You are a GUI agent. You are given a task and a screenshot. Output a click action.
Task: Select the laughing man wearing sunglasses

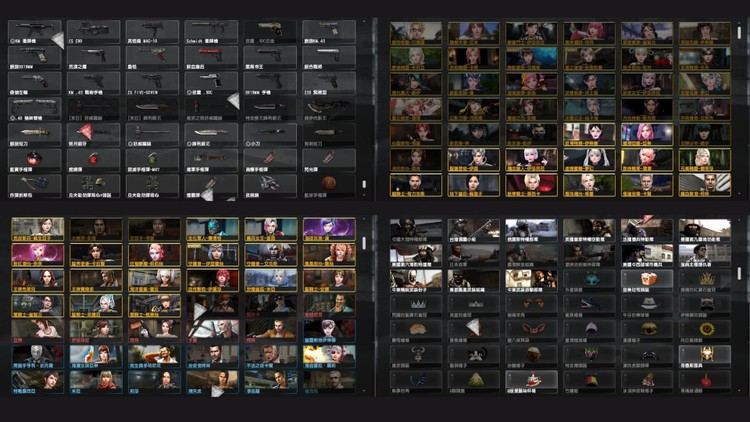[x=154, y=357]
